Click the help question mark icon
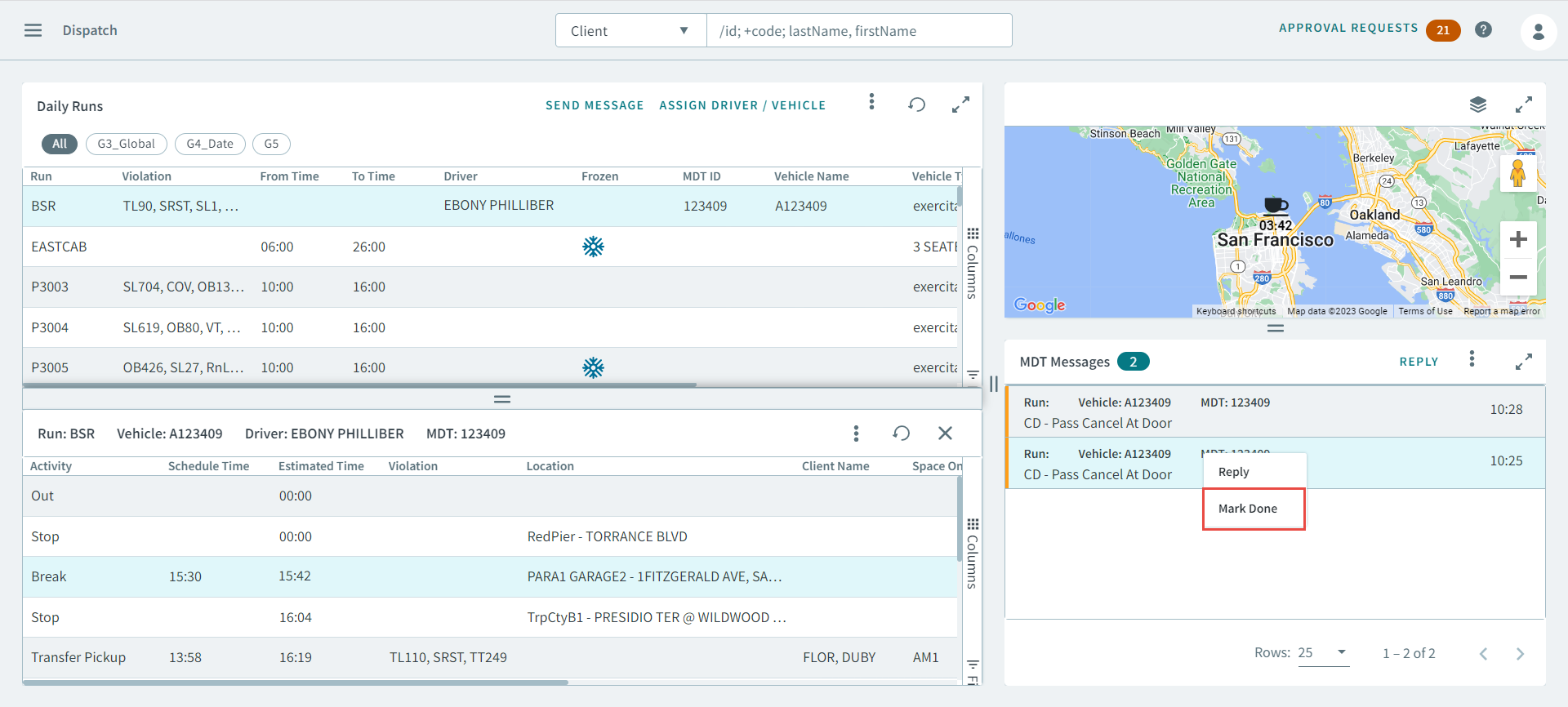Image resolution: width=1568 pixels, height=707 pixels. 1483,30
